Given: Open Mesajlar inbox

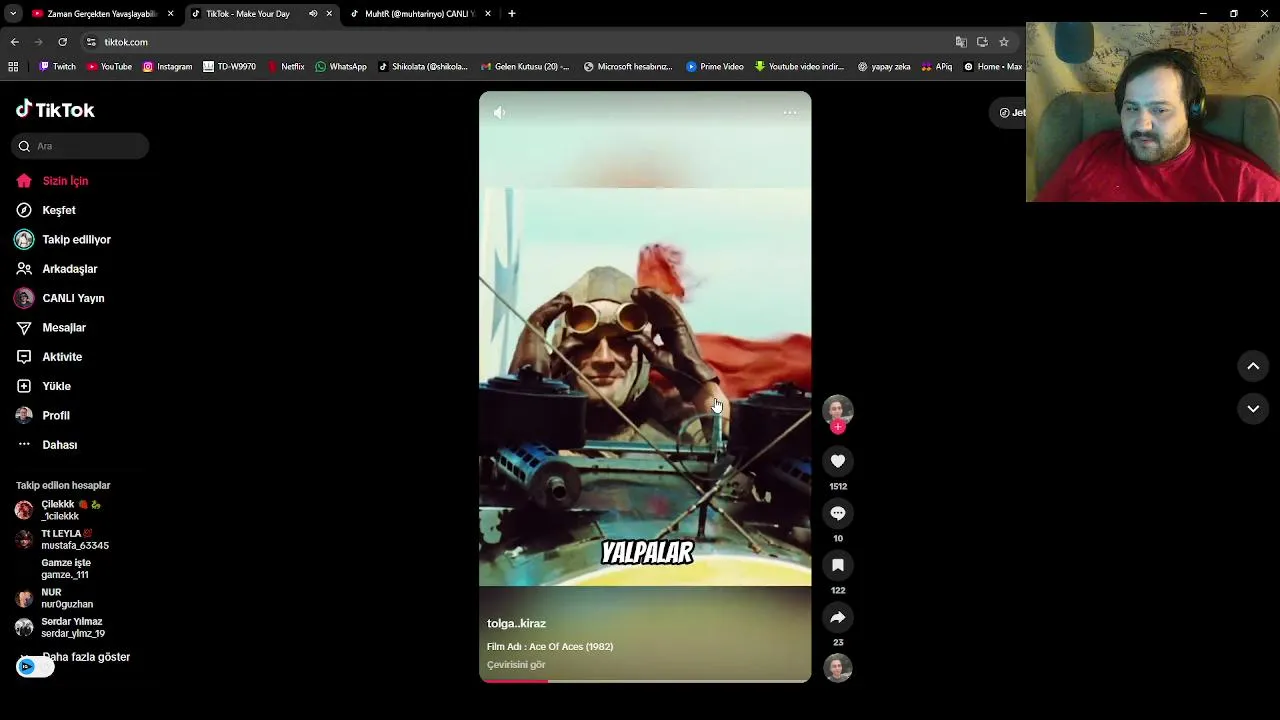Looking at the screenshot, I should coord(51,328).
